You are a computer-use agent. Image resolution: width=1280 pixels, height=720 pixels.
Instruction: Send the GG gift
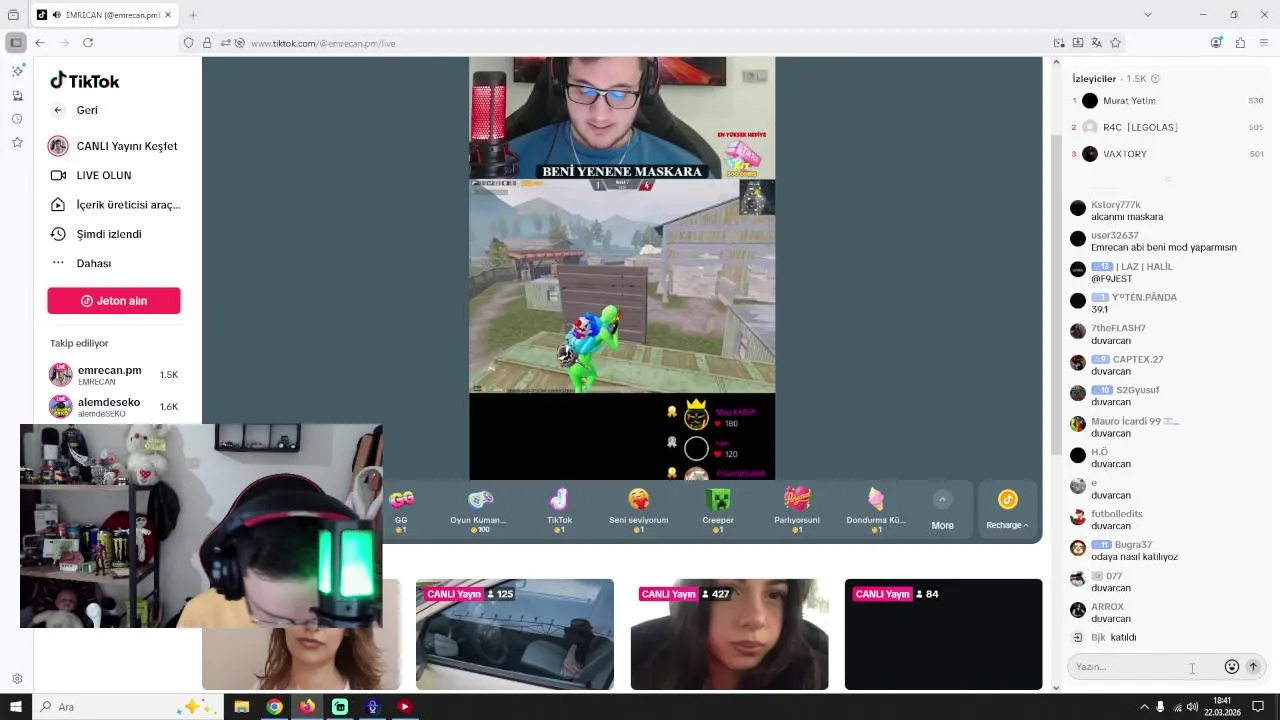click(x=401, y=510)
